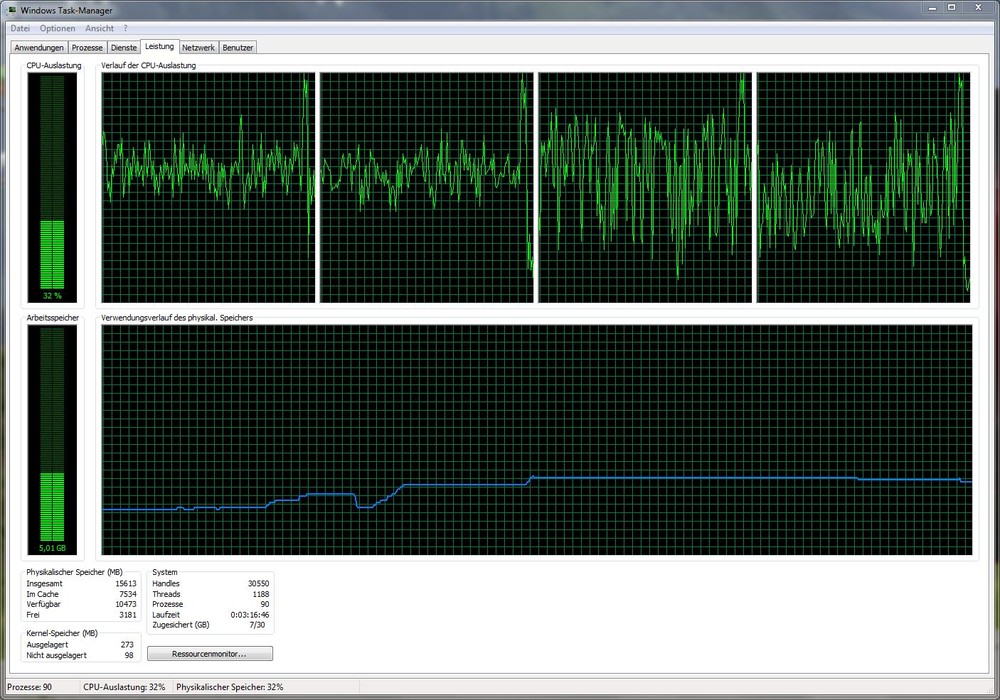
Task: Click the CPU-Auslastung 32 % meter
Action: (52, 187)
